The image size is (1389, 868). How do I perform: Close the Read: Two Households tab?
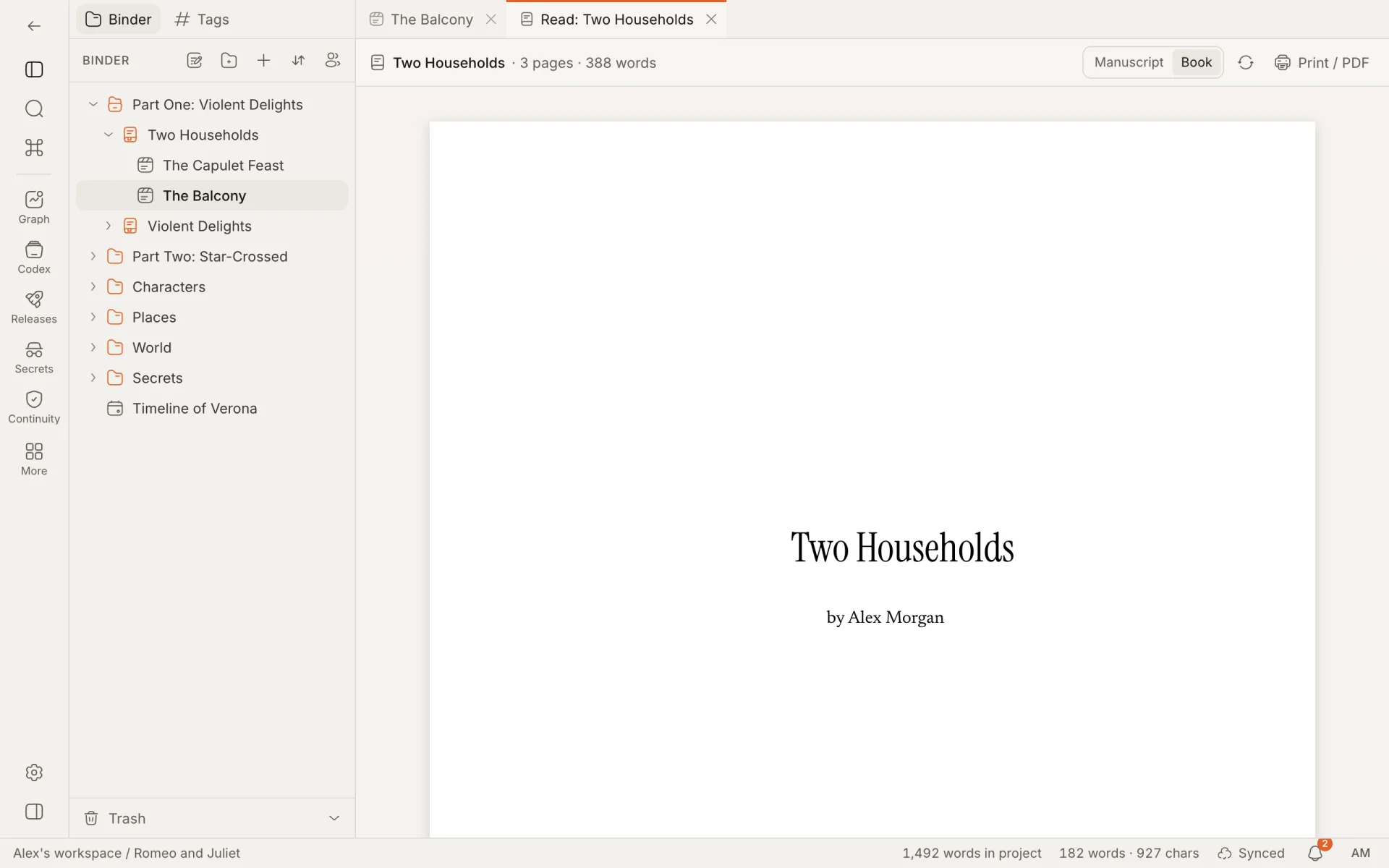coord(711,20)
